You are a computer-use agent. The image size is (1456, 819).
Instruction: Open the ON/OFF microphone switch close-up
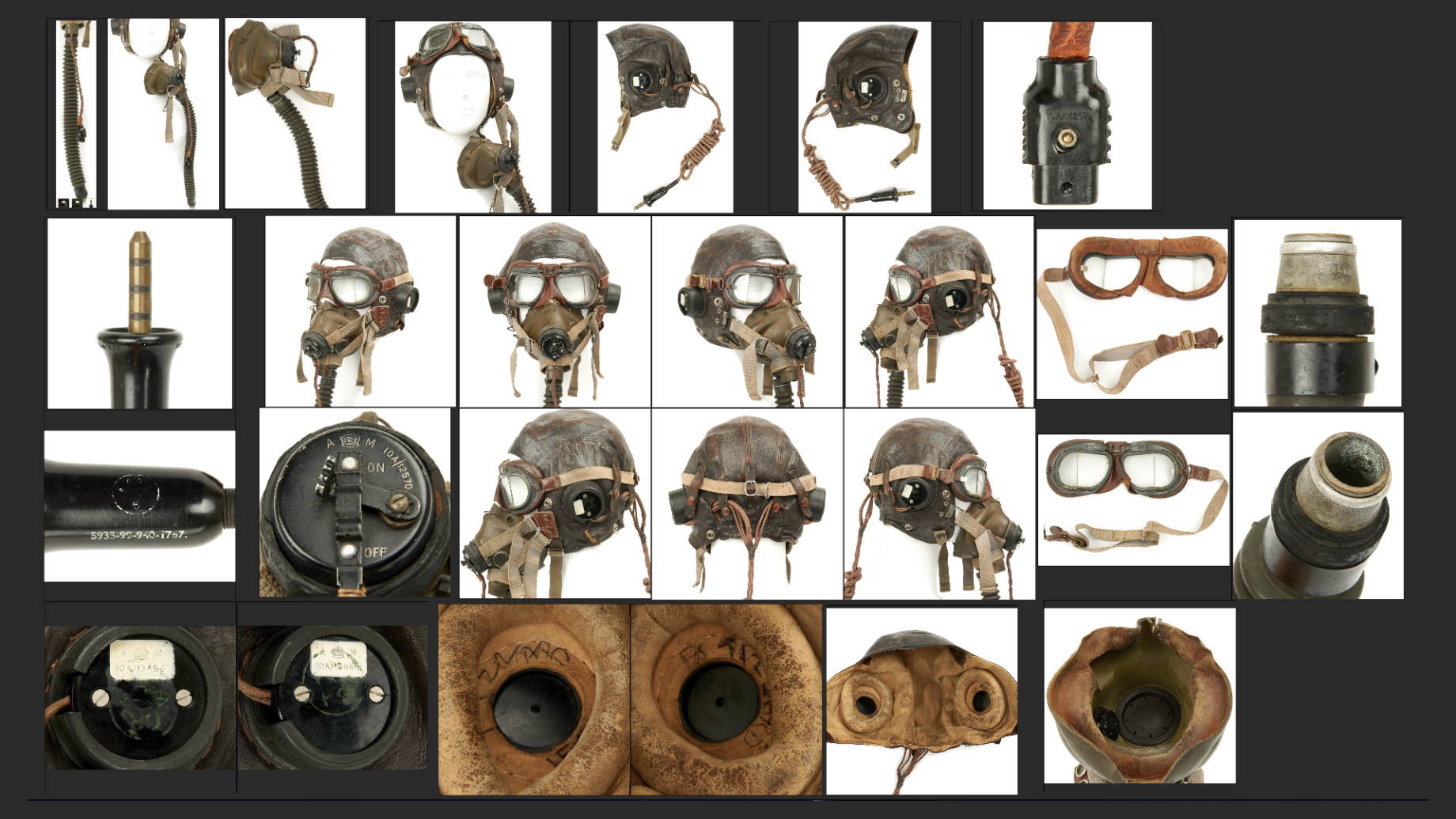click(355, 502)
